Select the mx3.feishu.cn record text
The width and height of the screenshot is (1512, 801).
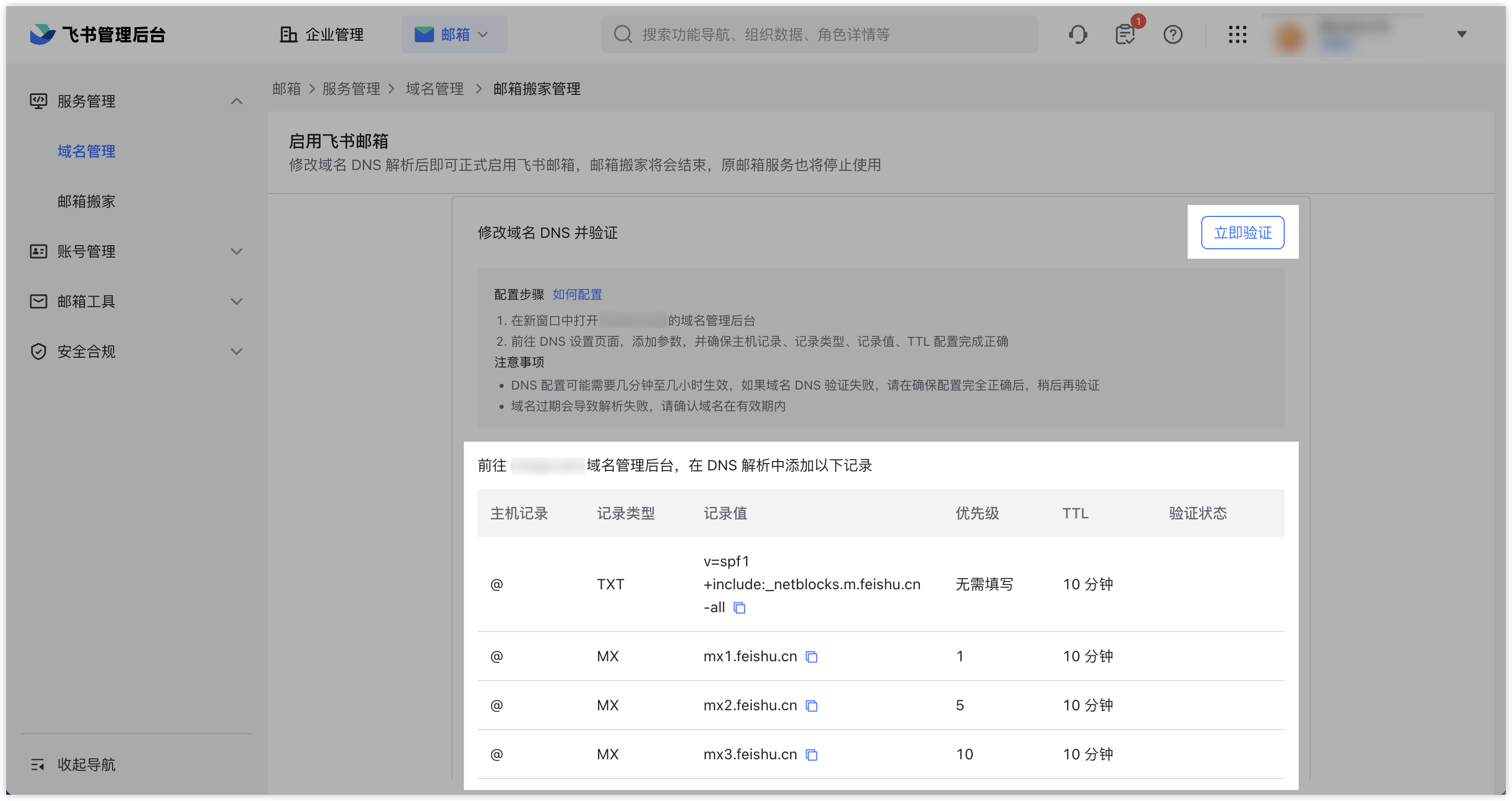(750, 754)
